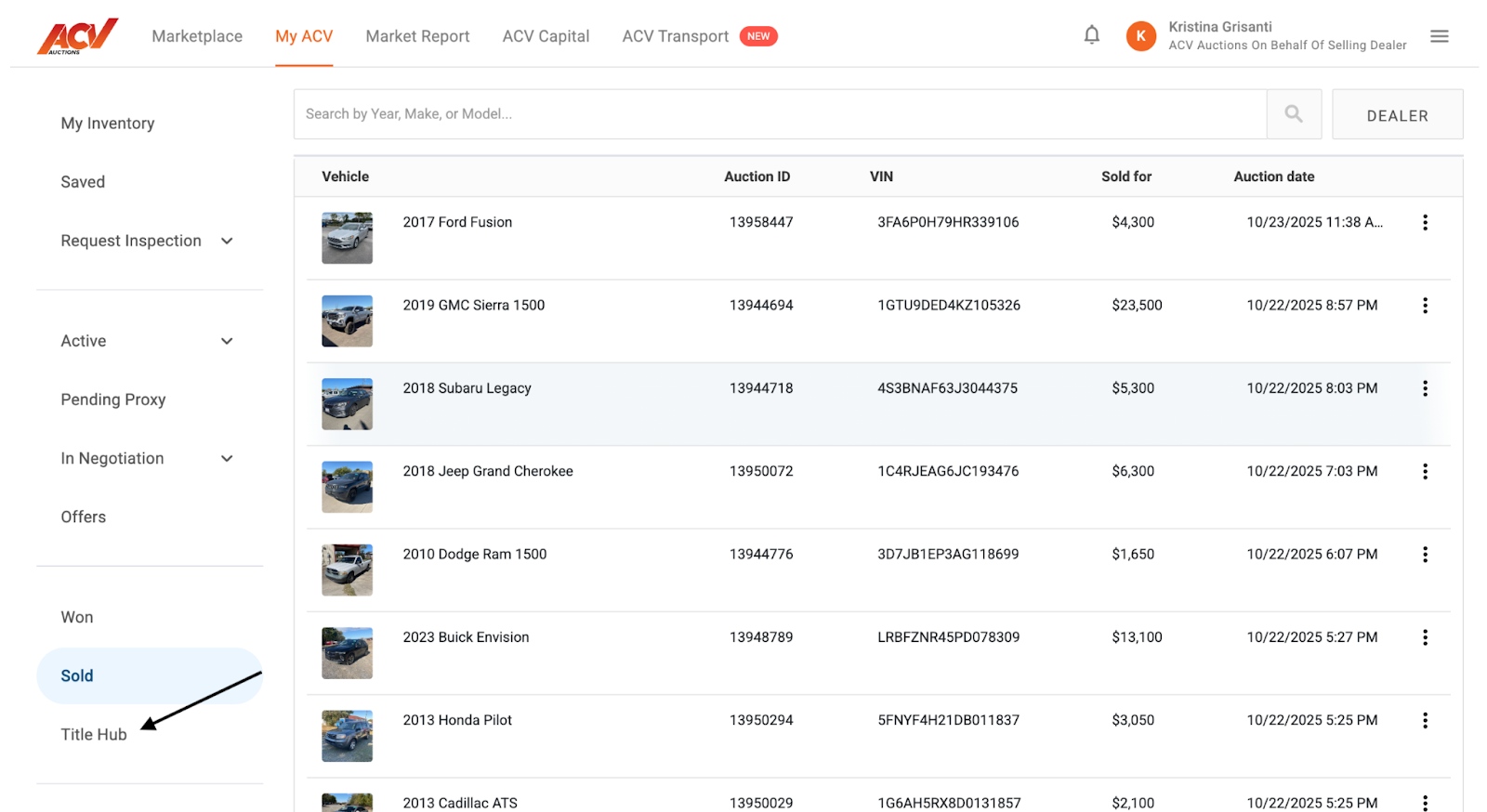Open Active listings in sidebar
The image size is (1487, 812).
click(x=84, y=341)
